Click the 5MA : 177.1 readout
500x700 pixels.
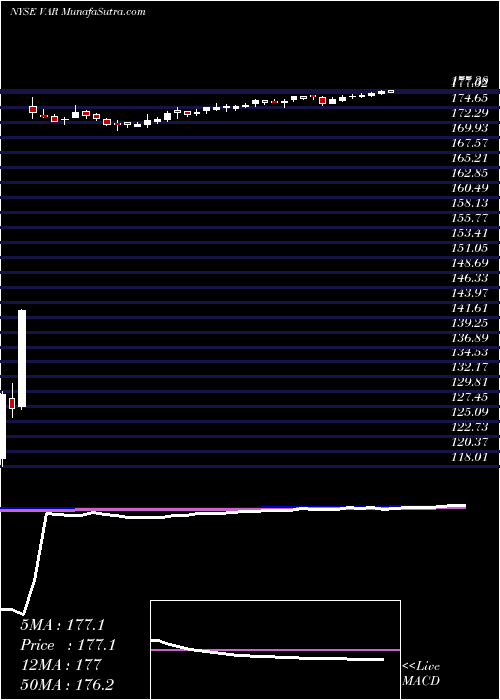[62, 625]
